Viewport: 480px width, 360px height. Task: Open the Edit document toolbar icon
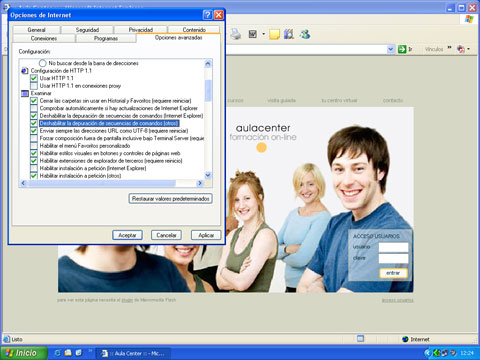point(253,34)
